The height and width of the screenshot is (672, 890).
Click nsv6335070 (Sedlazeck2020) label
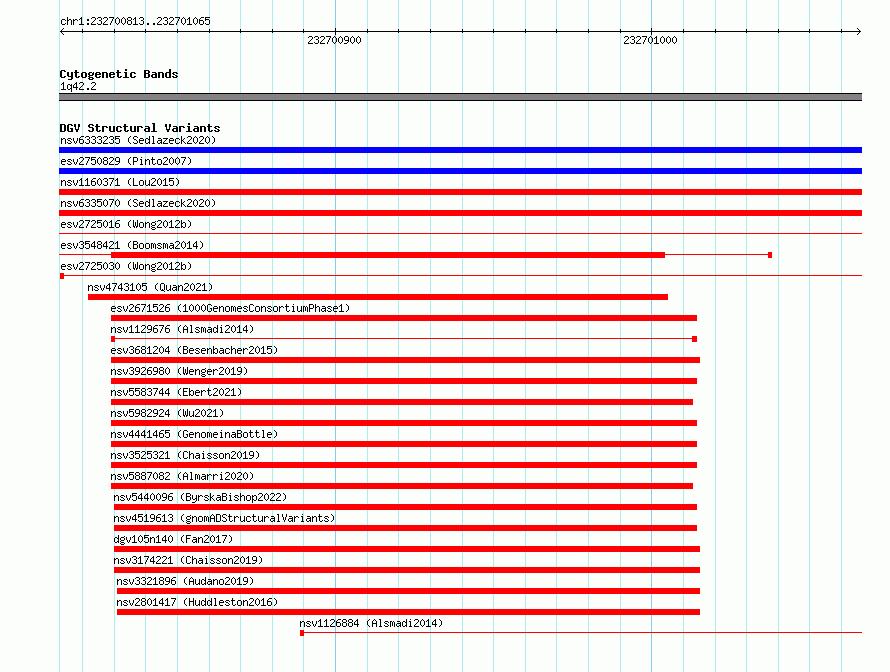click(x=138, y=203)
